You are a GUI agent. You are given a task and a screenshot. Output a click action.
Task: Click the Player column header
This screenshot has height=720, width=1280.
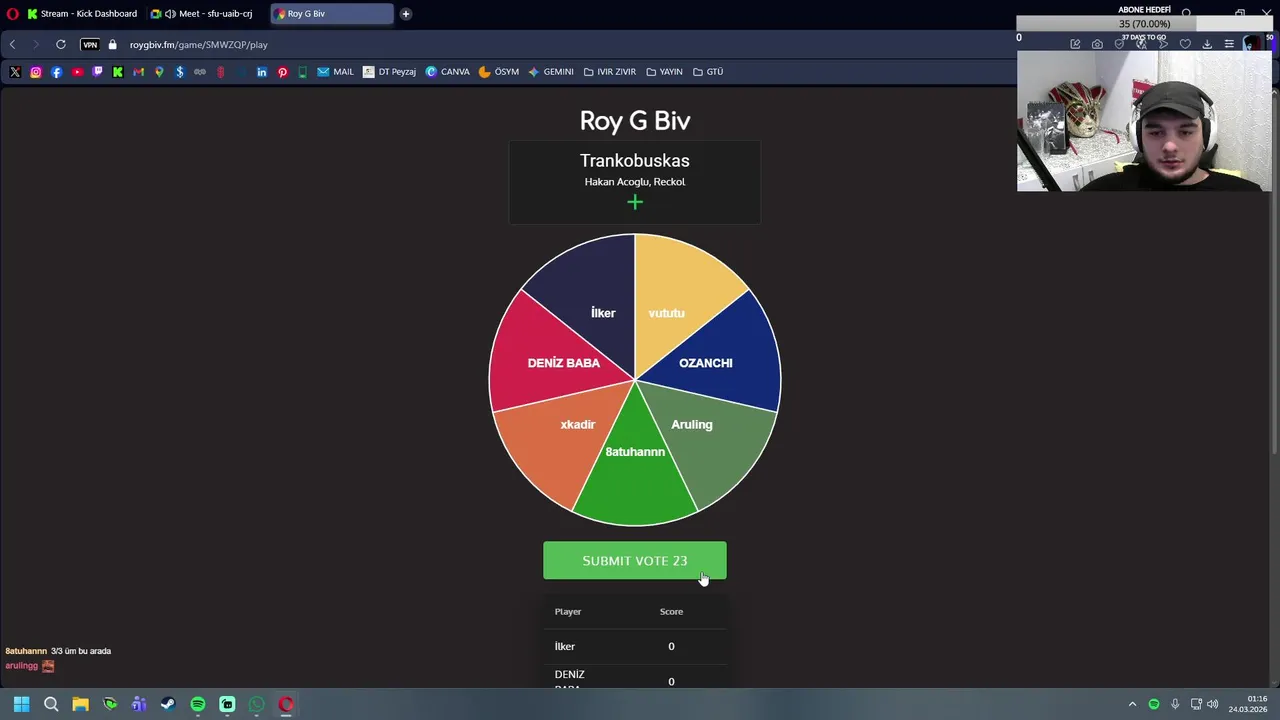coord(568,612)
